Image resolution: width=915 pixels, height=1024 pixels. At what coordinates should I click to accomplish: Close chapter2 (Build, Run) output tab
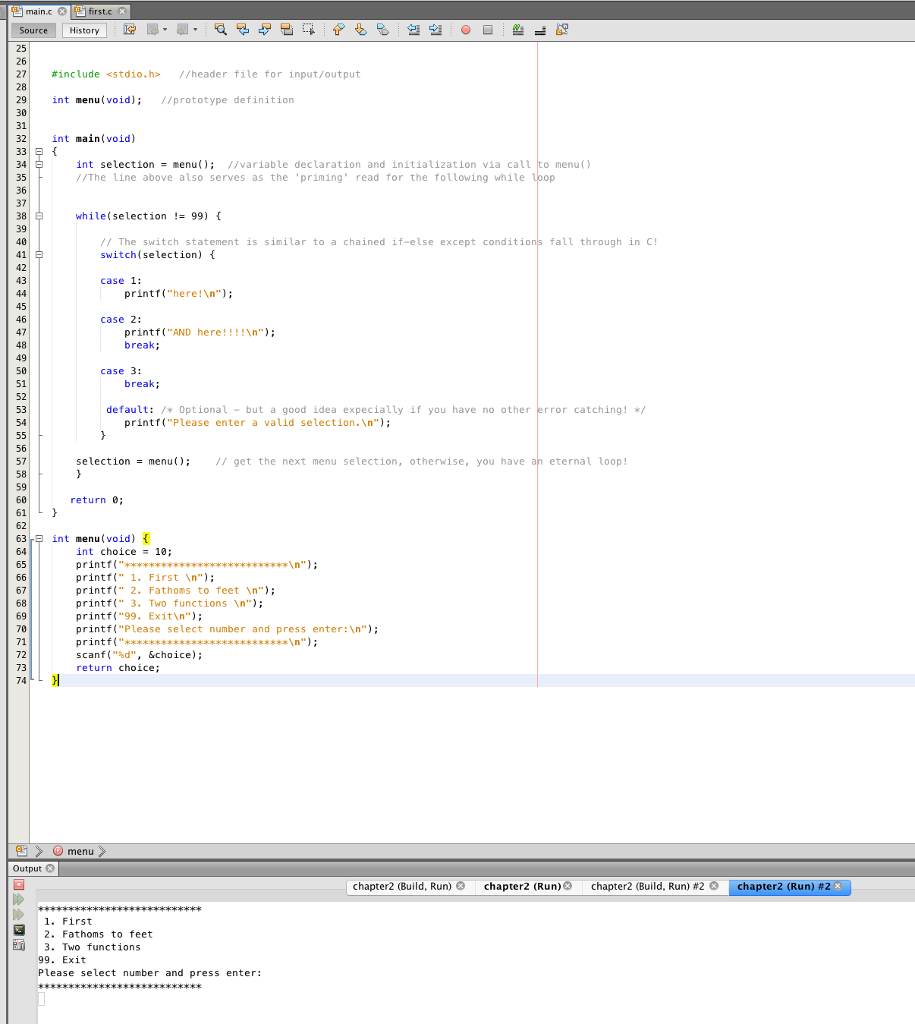pos(460,886)
